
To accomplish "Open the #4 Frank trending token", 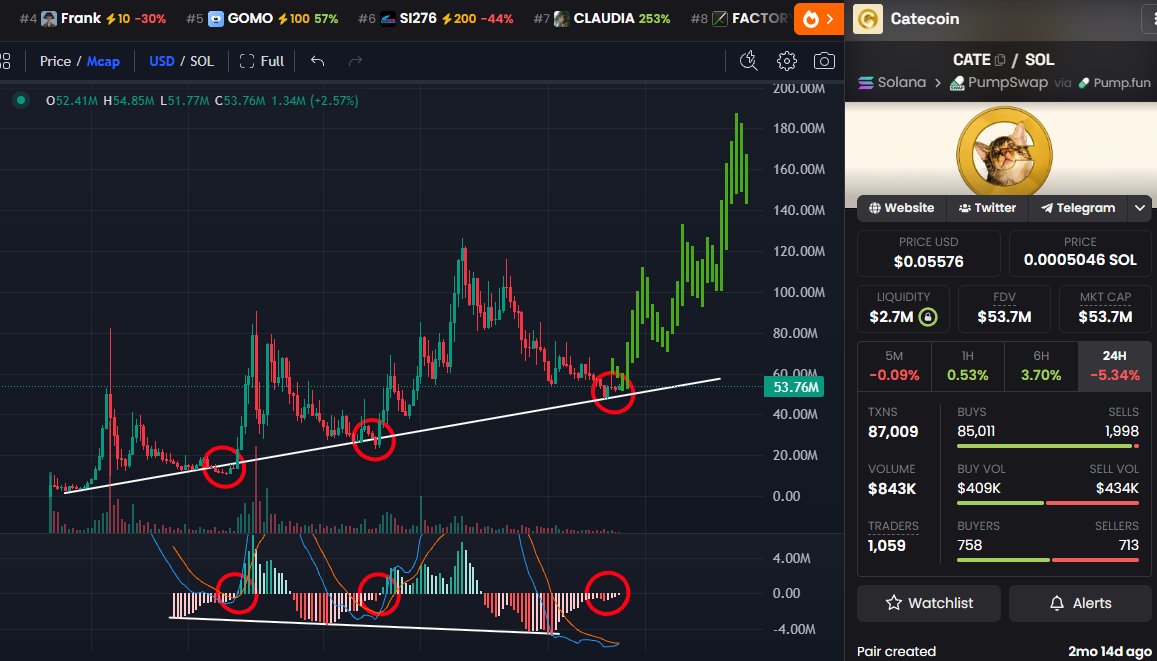I will click(x=92, y=18).
